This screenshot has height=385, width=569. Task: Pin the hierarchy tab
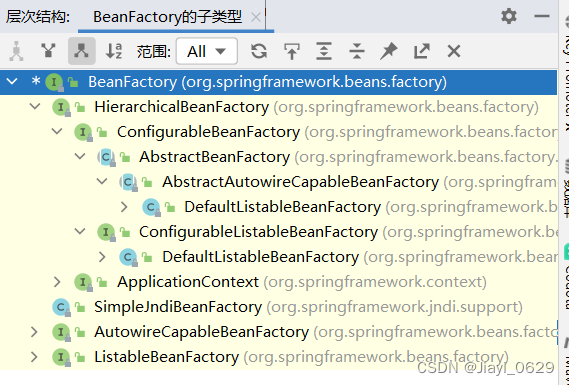click(x=389, y=51)
